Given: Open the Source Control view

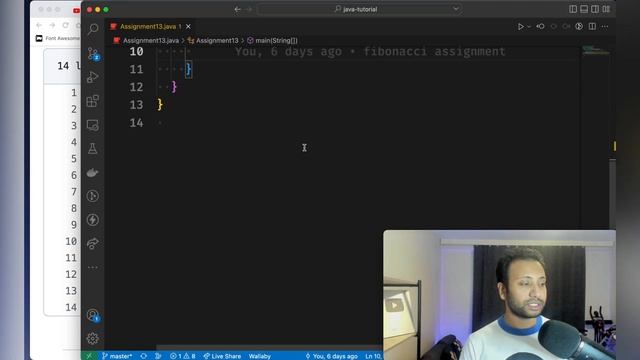Looking at the screenshot, I should (93, 54).
